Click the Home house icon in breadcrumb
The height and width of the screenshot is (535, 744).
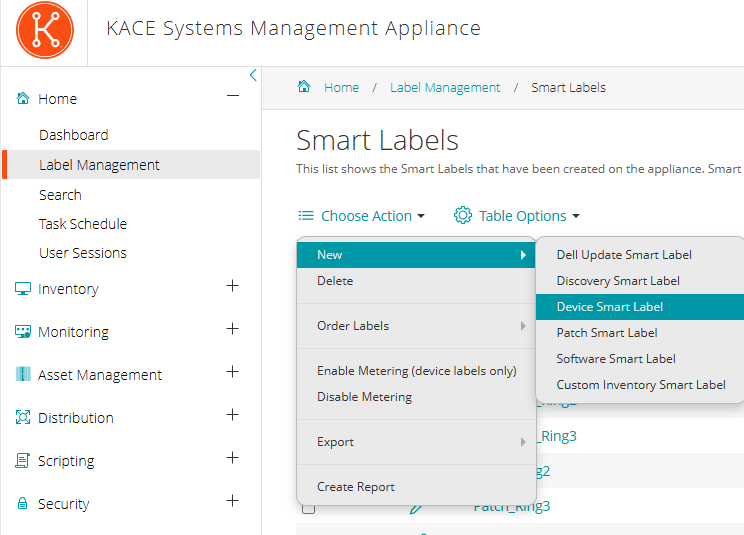pos(304,87)
